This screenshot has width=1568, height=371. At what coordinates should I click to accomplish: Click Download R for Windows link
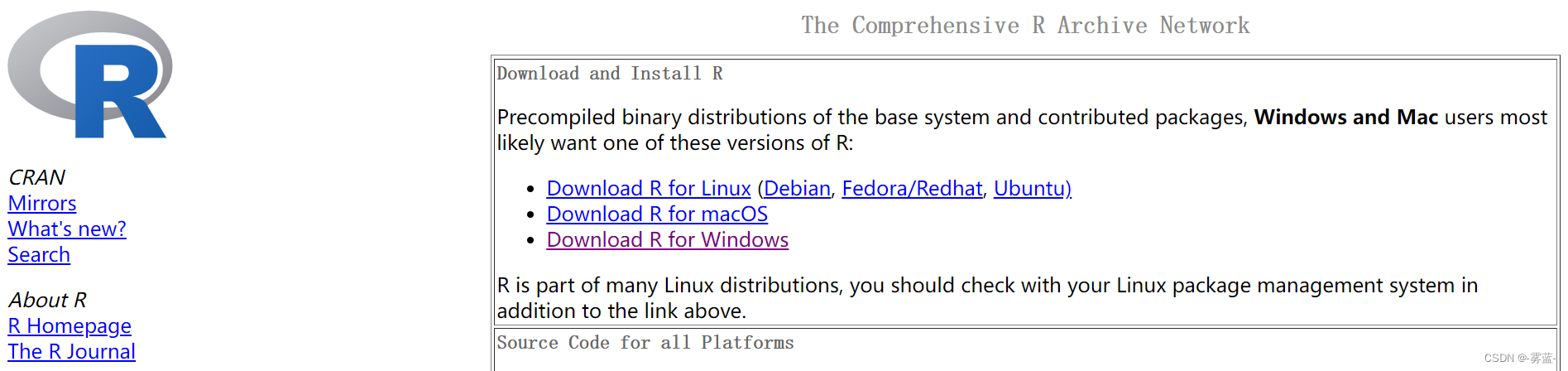click(668, 239)
